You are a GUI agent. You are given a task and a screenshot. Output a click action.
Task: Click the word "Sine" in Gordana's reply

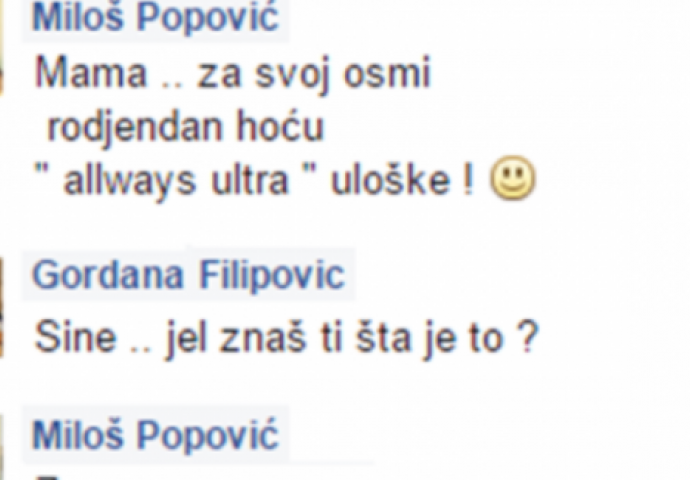pyautogui.click(x=75, y=337)
